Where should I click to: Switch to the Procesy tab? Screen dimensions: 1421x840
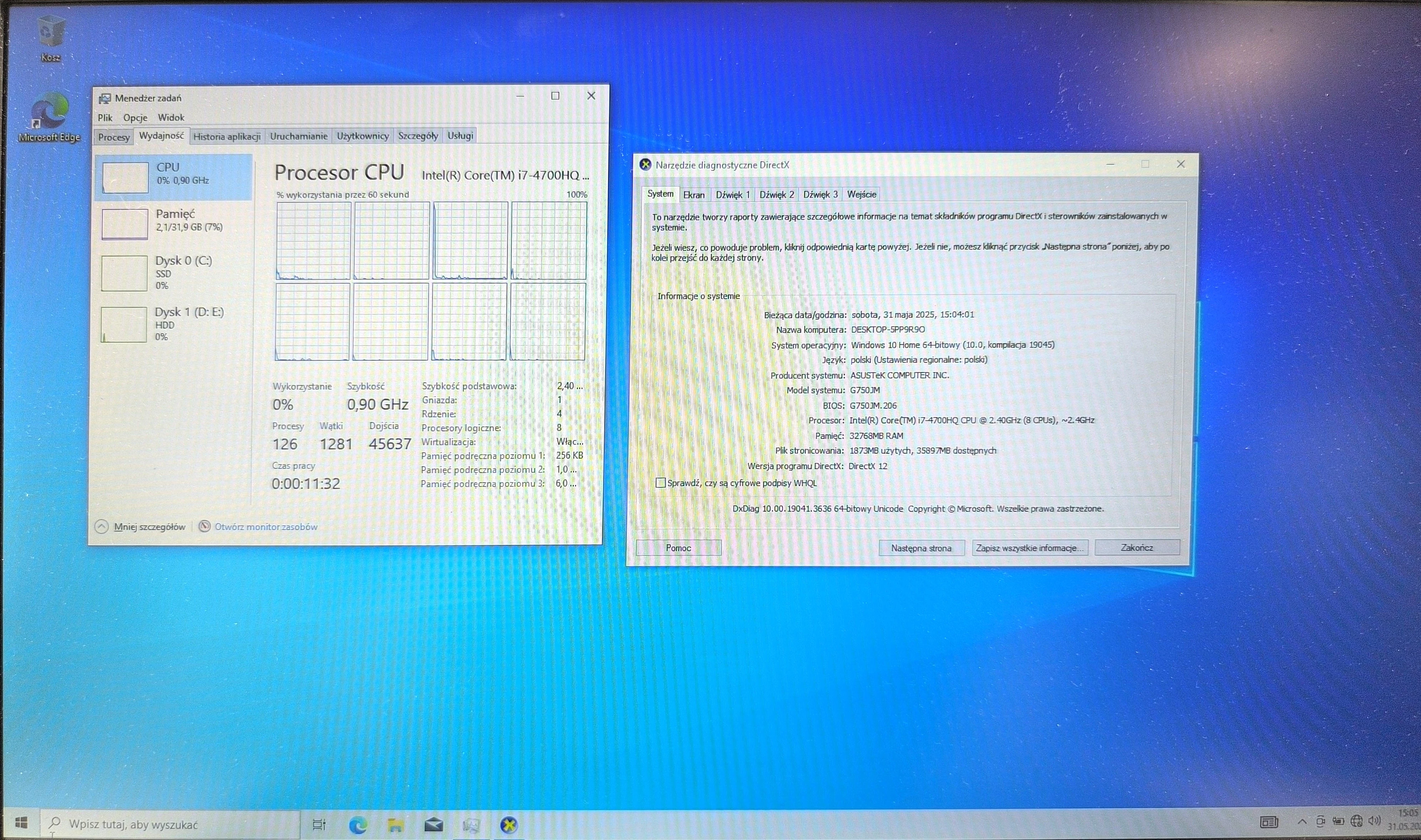tap(114, 137)
